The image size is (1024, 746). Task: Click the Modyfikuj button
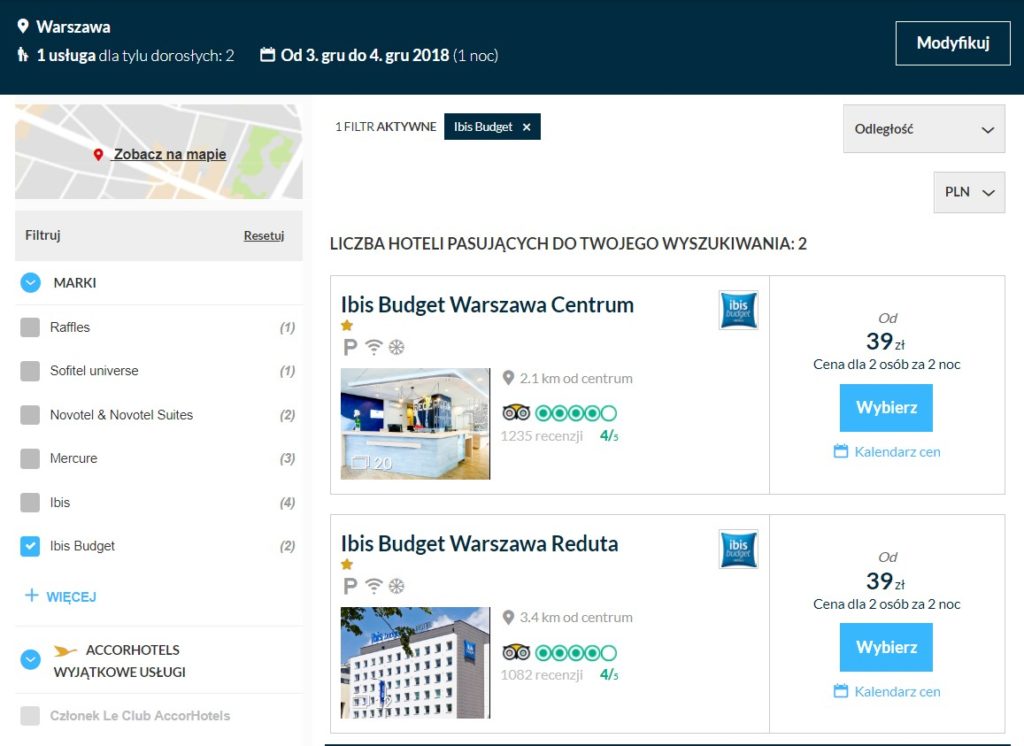pos(953,43)
